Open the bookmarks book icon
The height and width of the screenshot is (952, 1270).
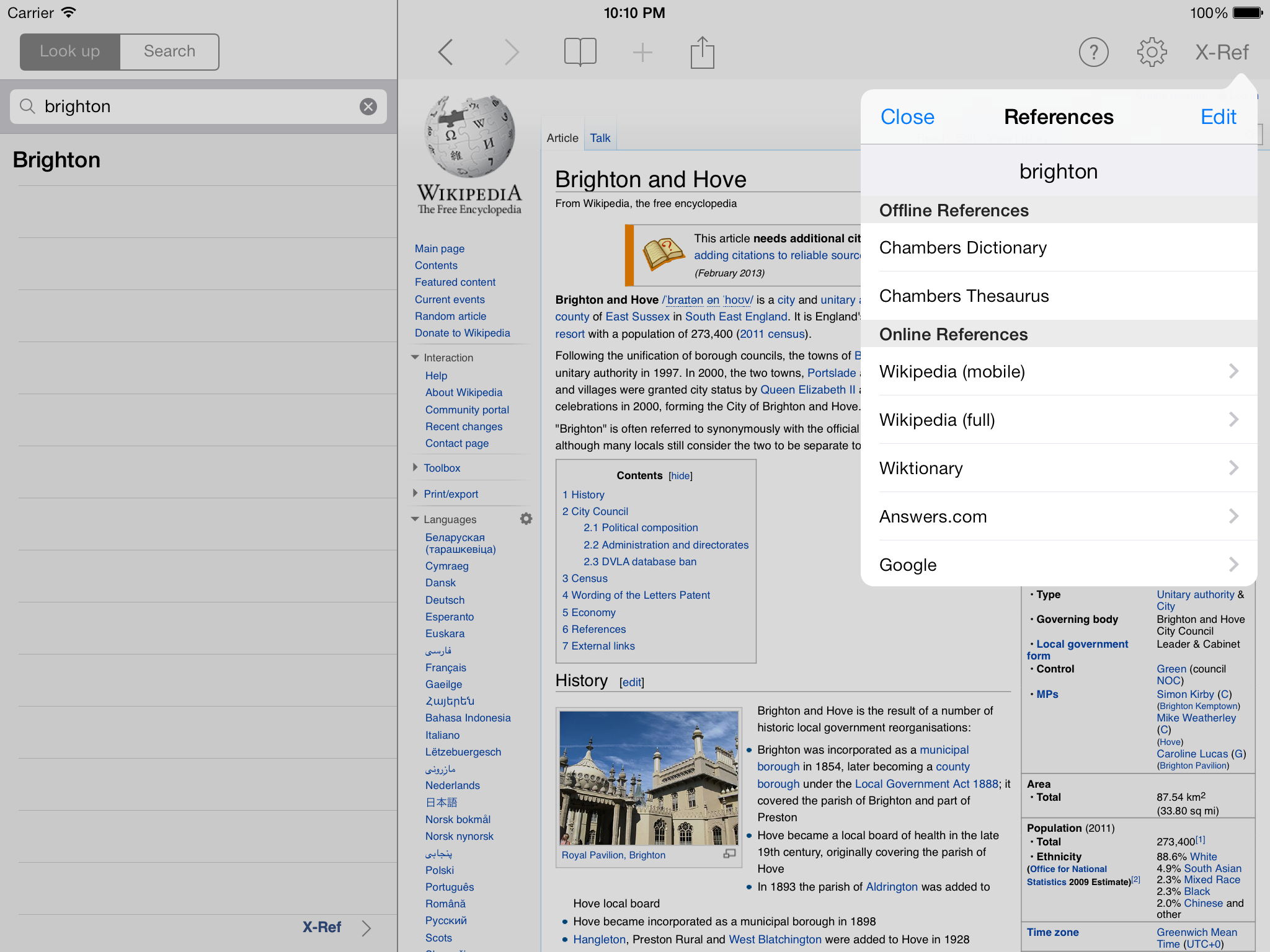click(x=580, y=52)
